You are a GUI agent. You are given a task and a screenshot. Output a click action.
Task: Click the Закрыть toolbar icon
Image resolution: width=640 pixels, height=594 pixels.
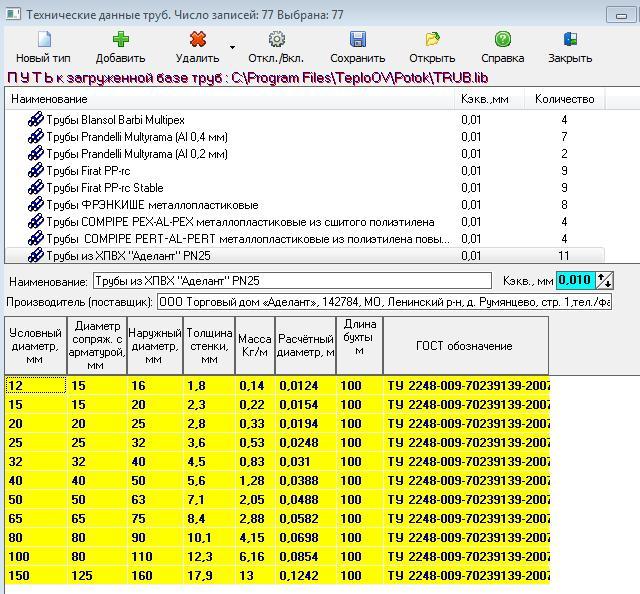coord(570,40)
